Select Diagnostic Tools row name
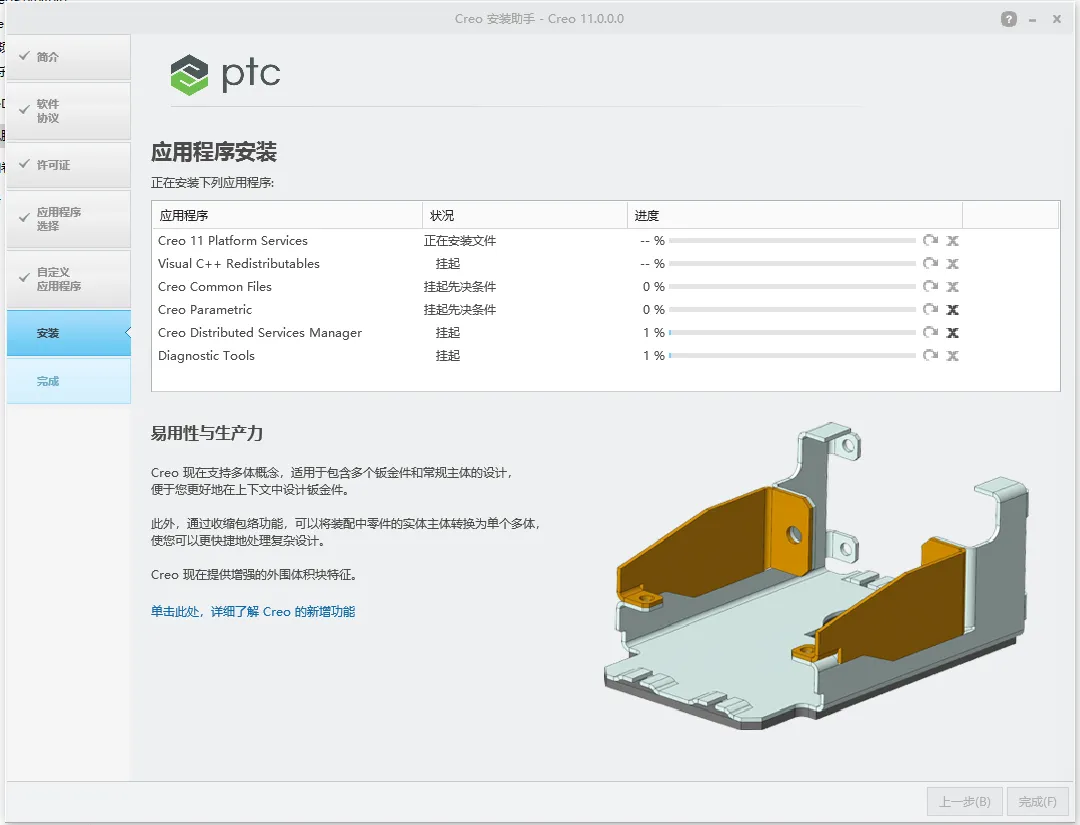This screenshot has height=825, width=1080. point(206,356)
